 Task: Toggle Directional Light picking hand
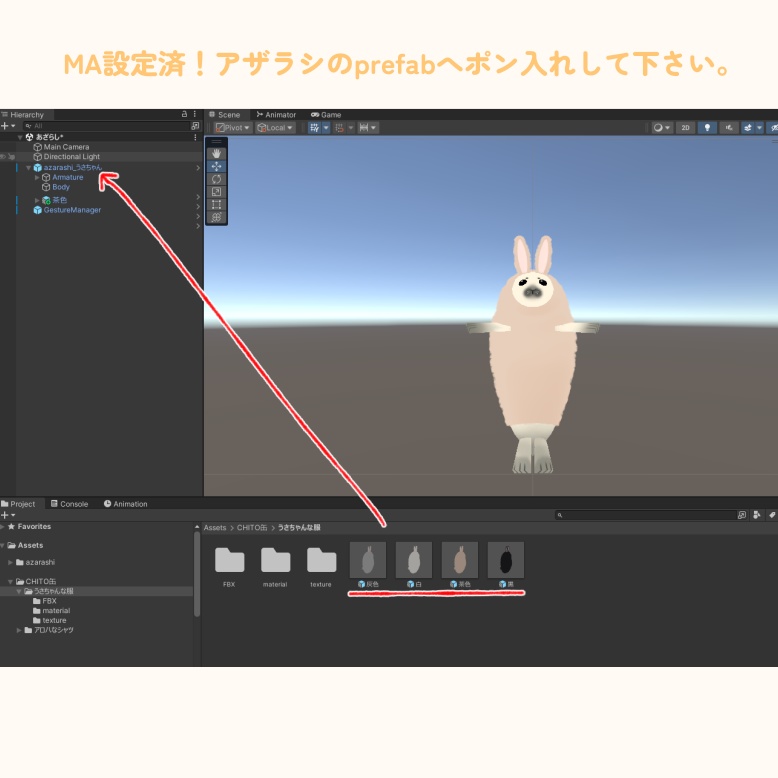click(x=11, y=157)
